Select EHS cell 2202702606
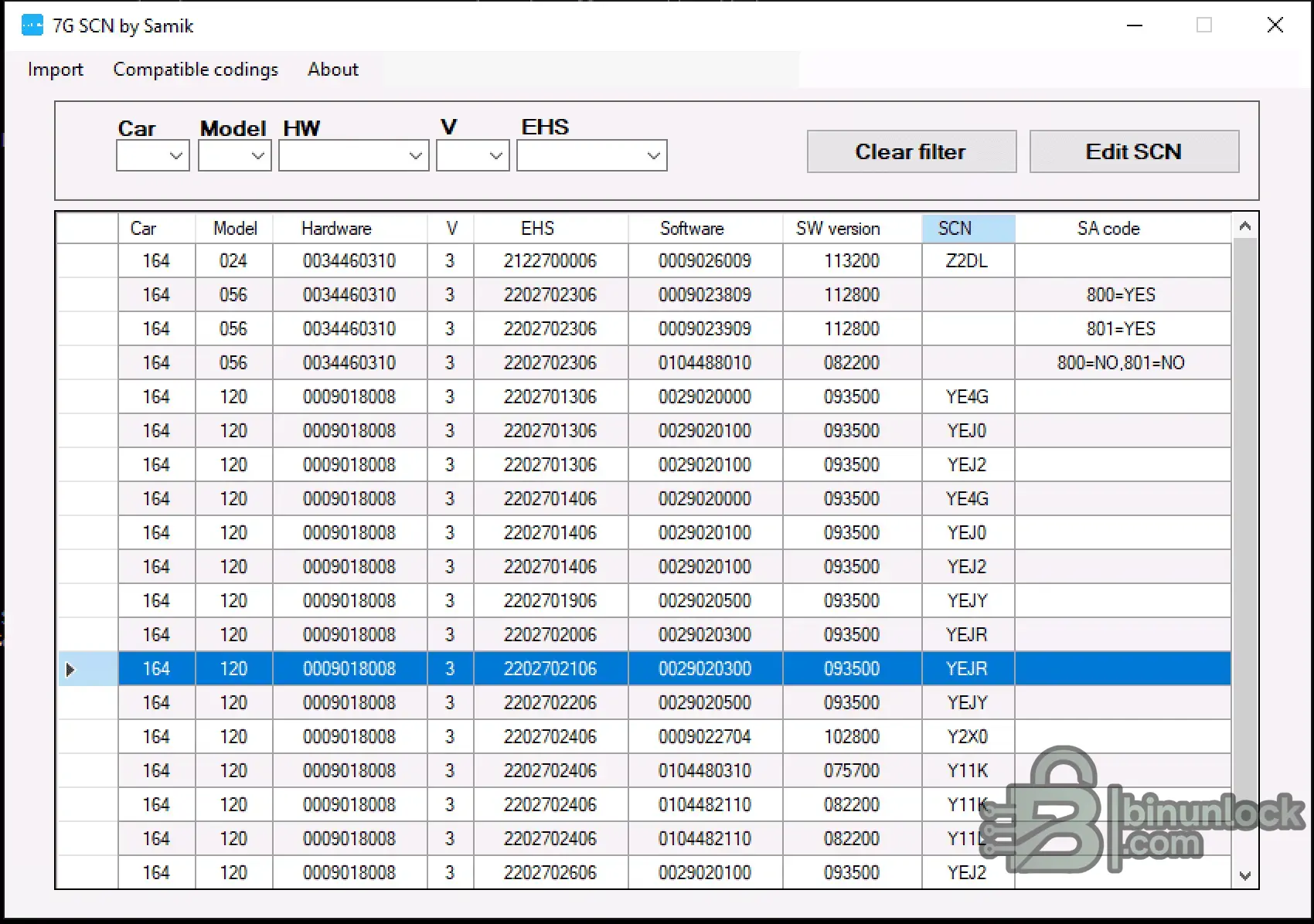This screenshot has height=924, width=1314. [x=551, y=873]
